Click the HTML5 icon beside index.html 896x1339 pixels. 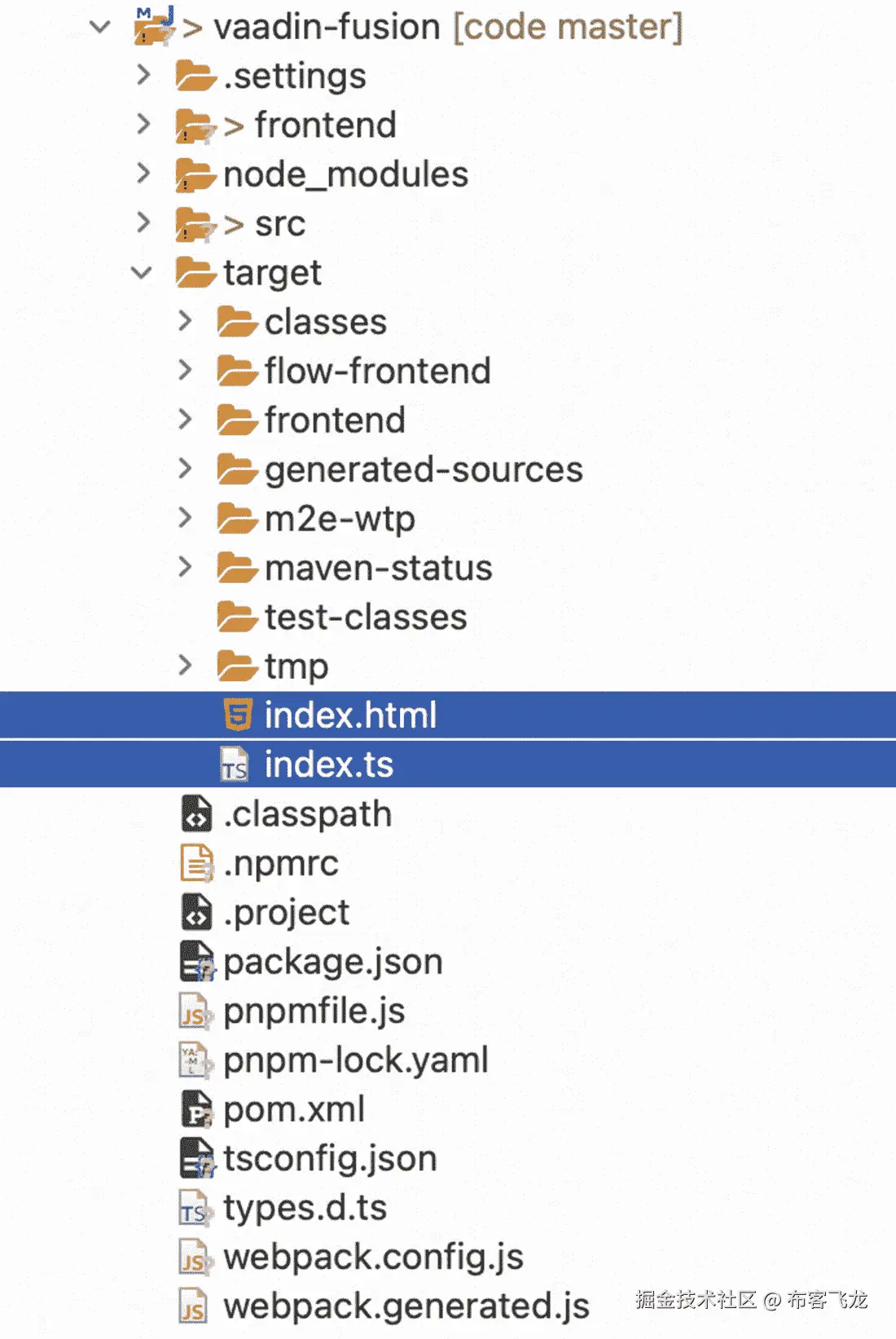point(237,716)
